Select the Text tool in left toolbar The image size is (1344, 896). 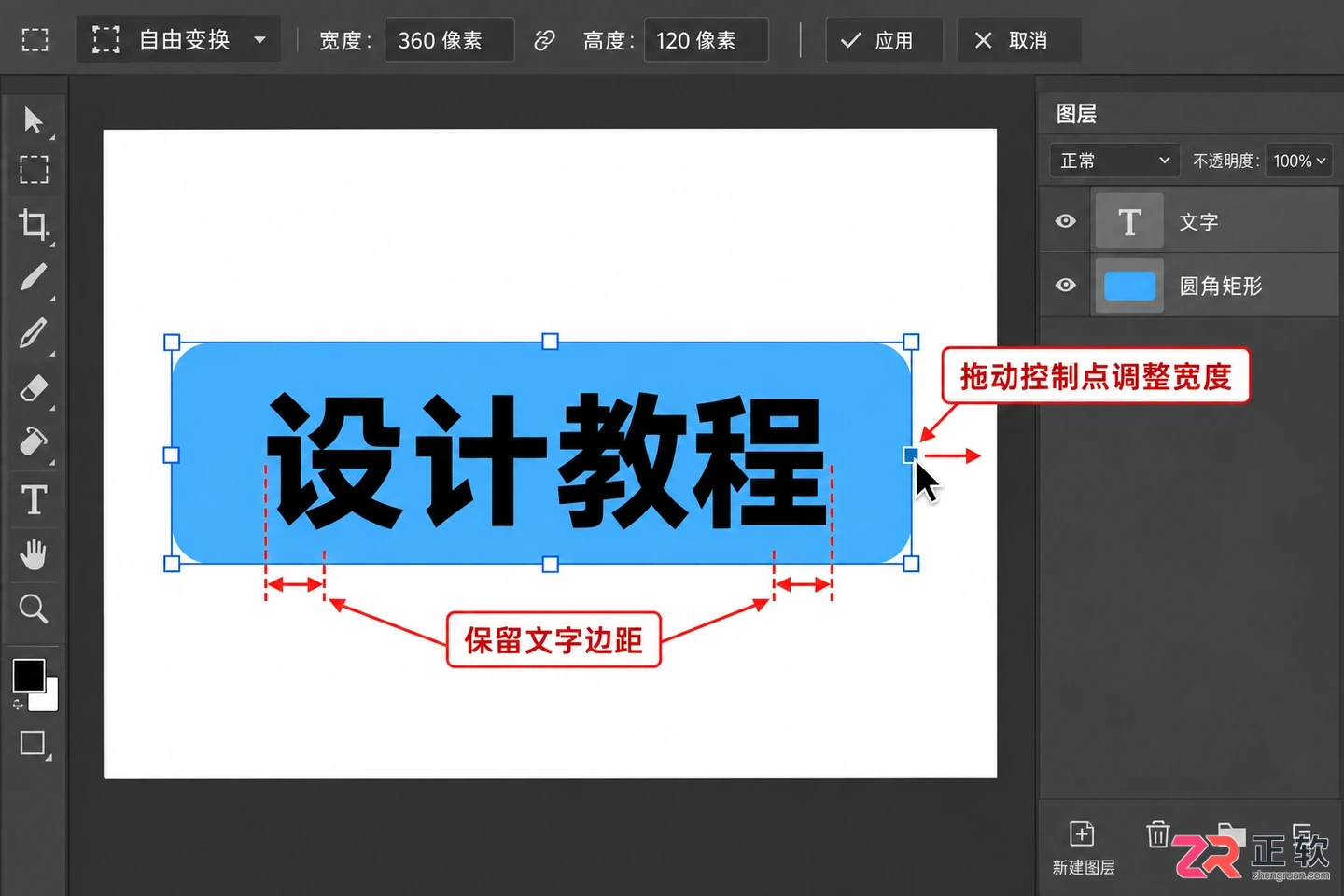34,500
